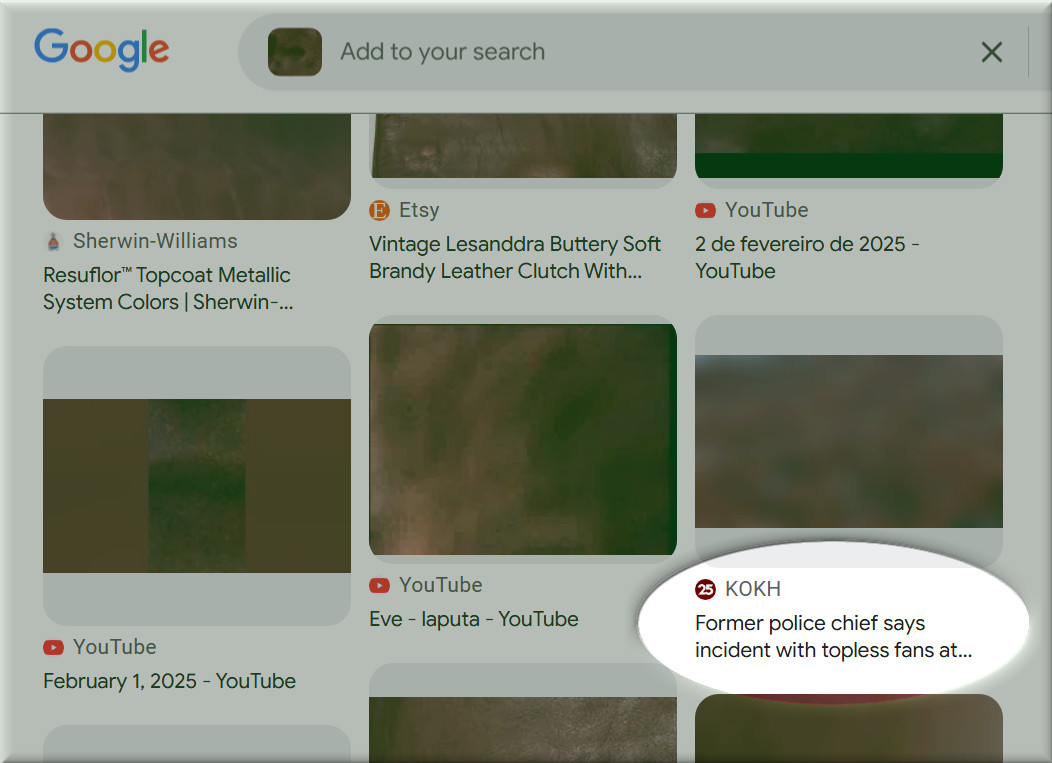Open 'Former police chief says' KOKH article
The image size is (1052, 763).
[x=833, y=636]
